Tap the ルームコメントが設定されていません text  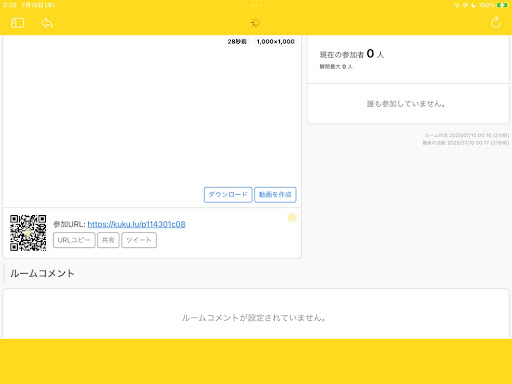(254, 318)
